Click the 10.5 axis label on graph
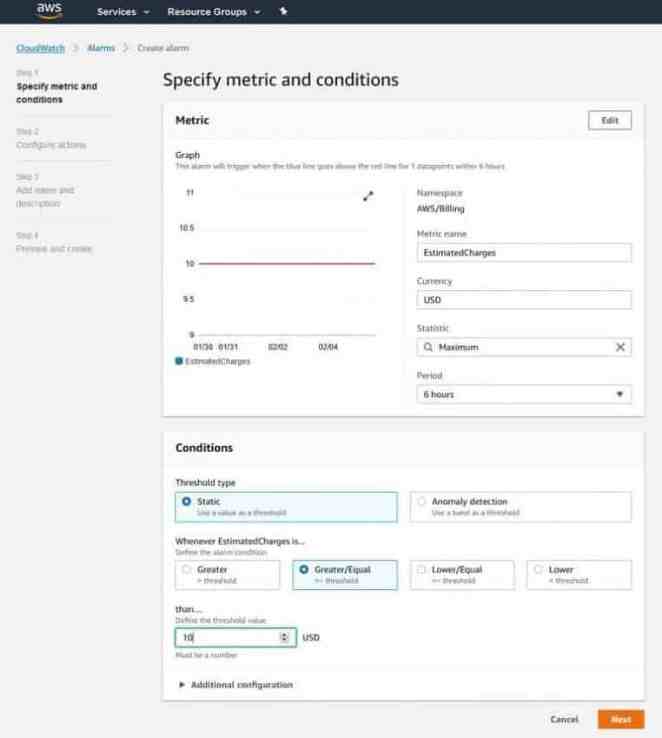The image size is (662, 738). coord(186,228)
